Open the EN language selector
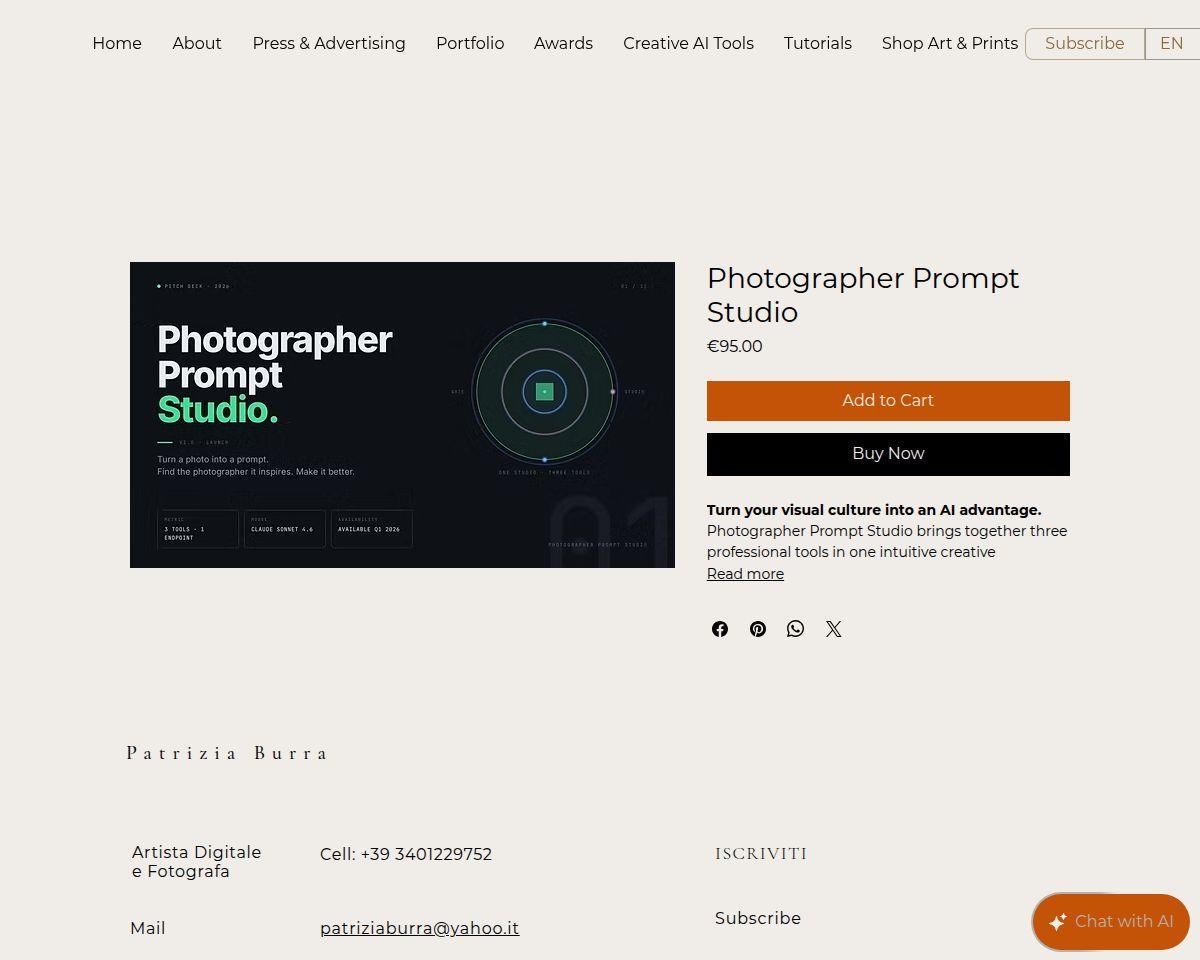1200x960 pixels. coord(1172,44)
